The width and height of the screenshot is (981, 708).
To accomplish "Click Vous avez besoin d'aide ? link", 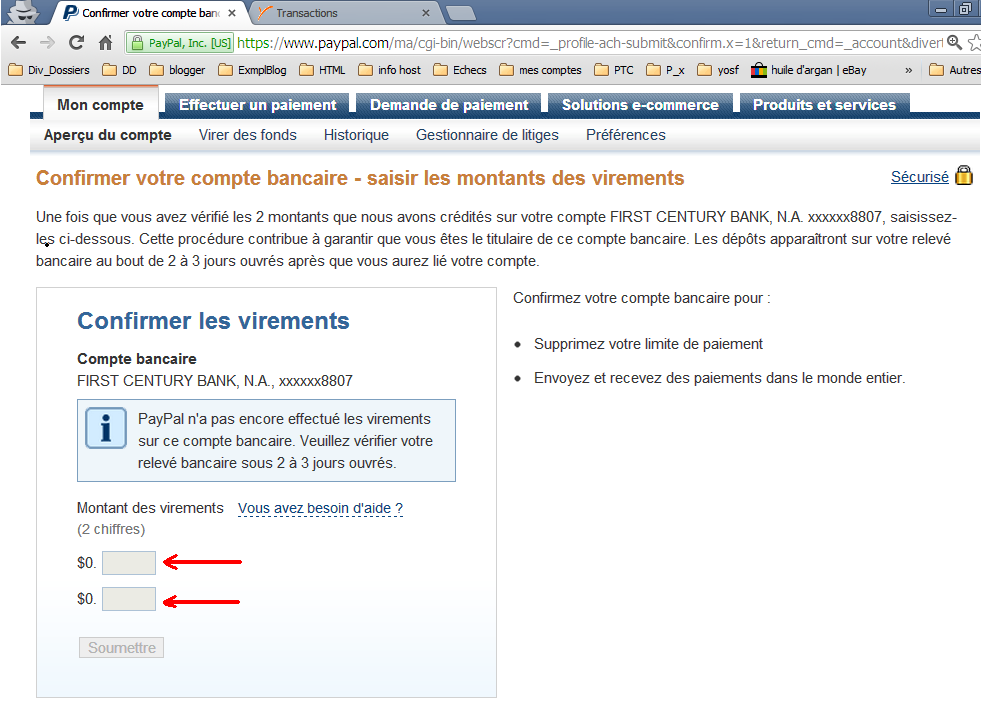I will pyautogui.click(x=320, y=508).
